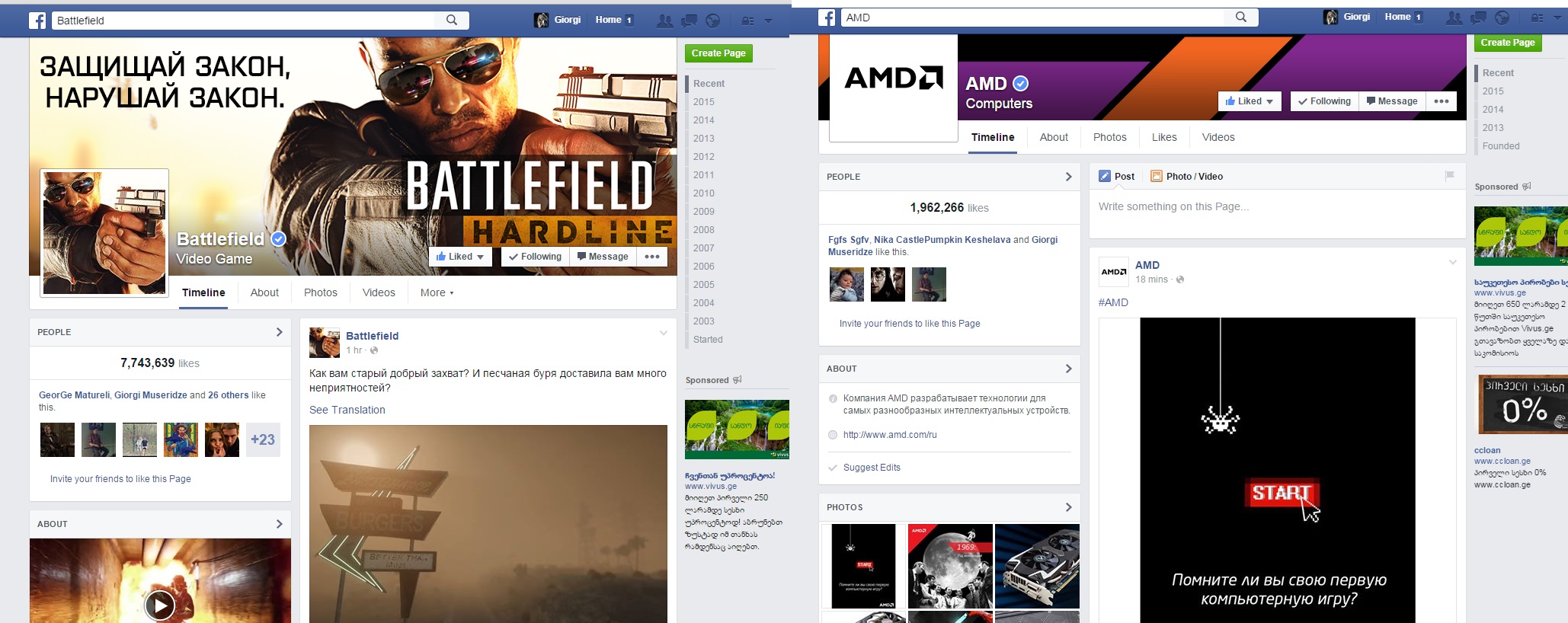Click Facebook logo in the AMD window
The width and height of the screenshot is (1568, 623).
[827, 18]
